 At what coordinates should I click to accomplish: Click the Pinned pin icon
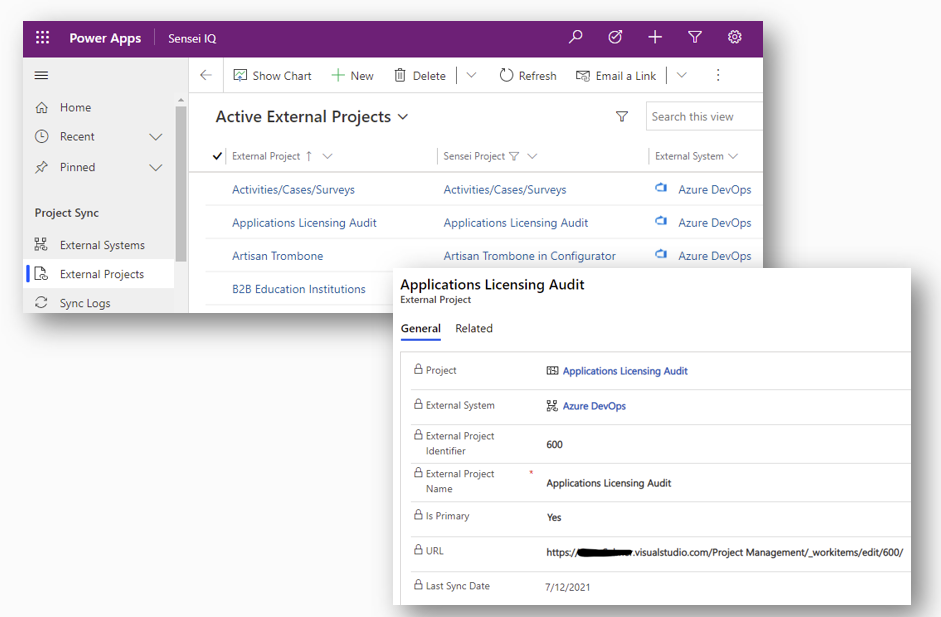(x=41, y=167)
